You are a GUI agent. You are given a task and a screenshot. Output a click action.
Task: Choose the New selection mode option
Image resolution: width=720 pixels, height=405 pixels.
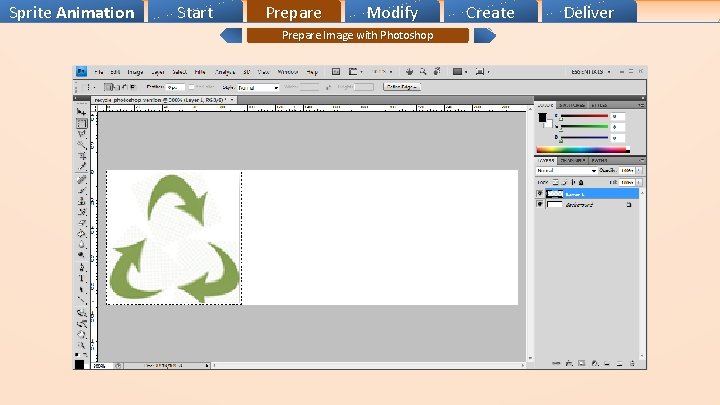pos(108,87)
